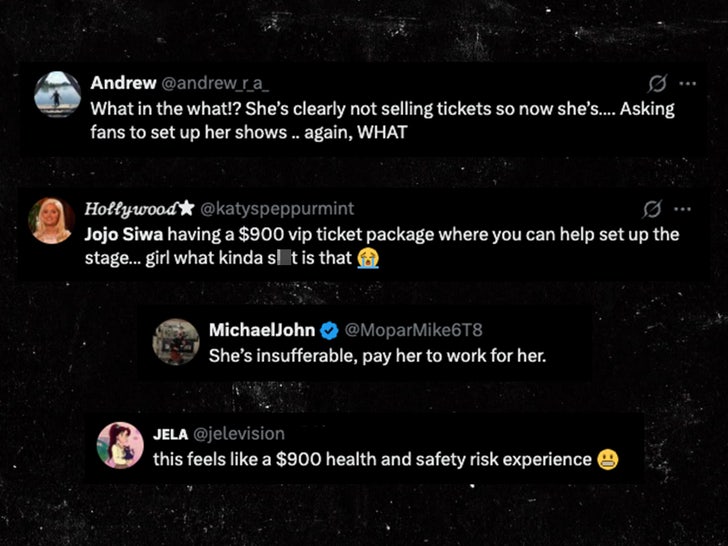
Task: Click MichaelJohn's profile avatar
Action: [176, 342]
